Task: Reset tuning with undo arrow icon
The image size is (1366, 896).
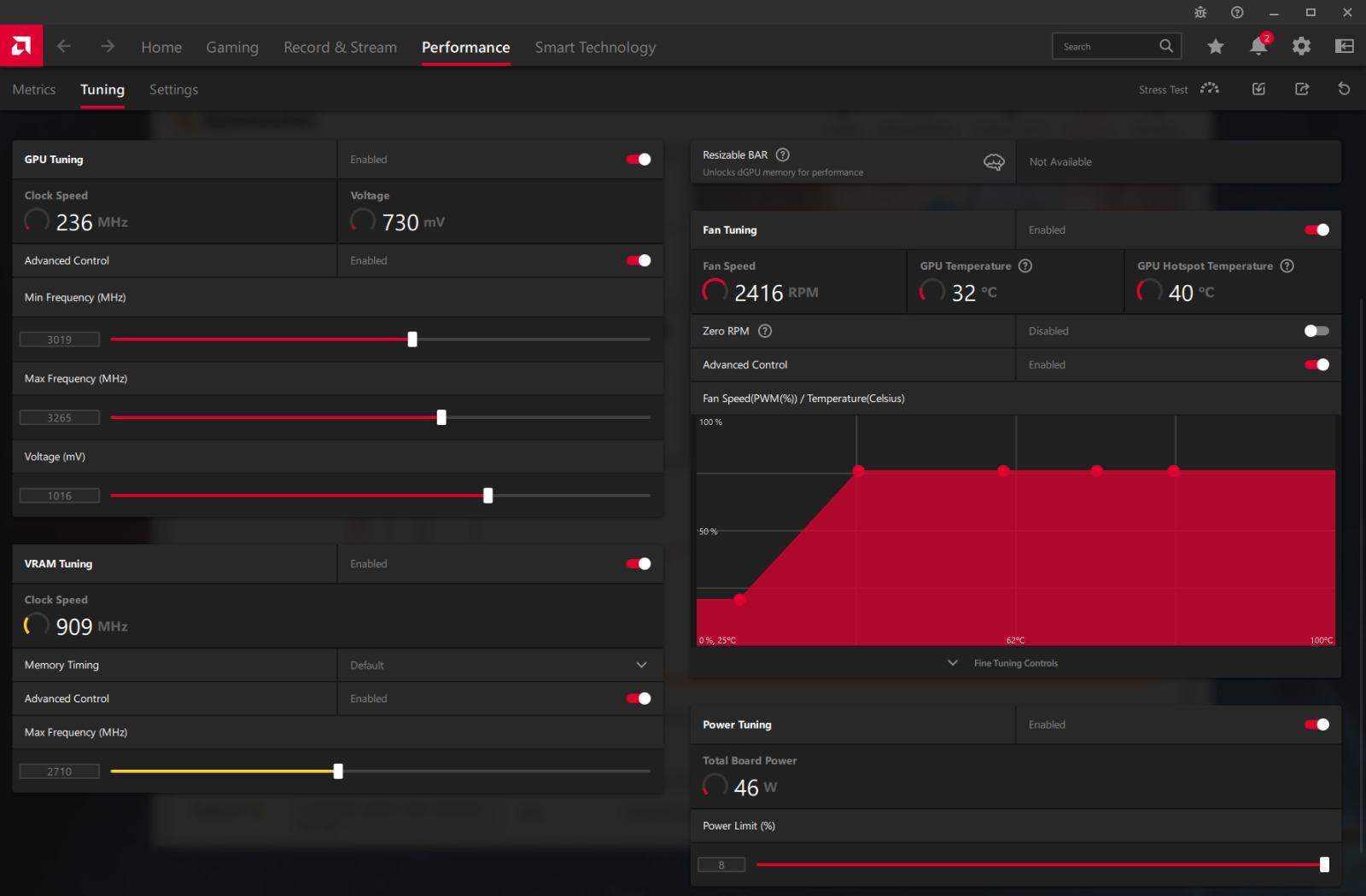Action: (x=1344, y=89)
